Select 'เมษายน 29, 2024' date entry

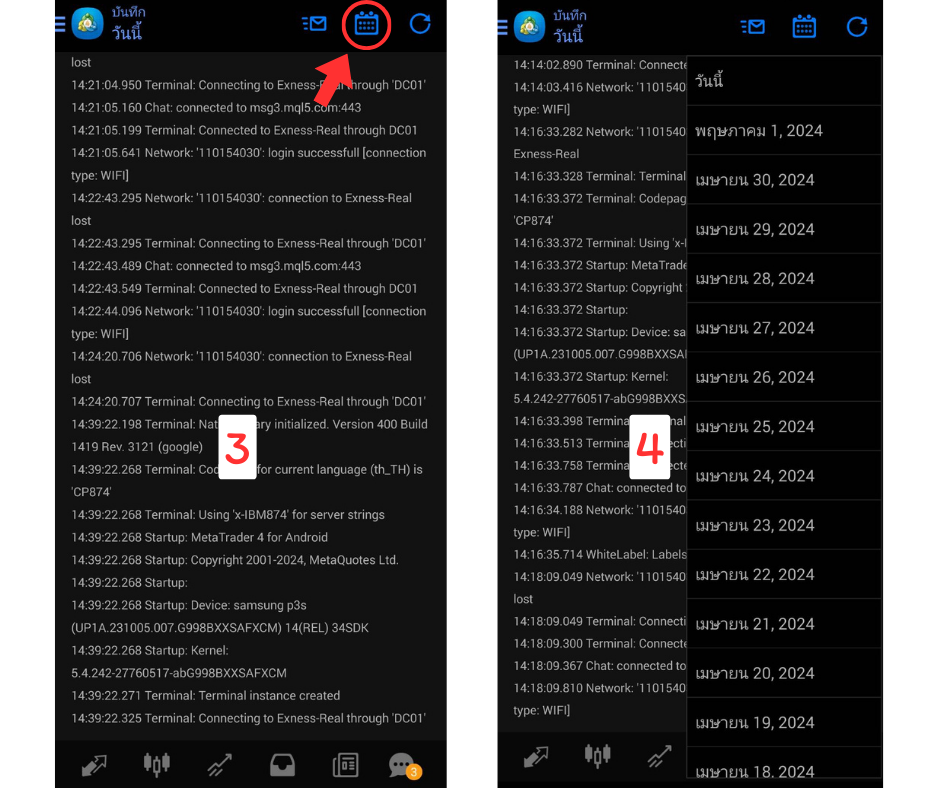click(x=784, y=229)
